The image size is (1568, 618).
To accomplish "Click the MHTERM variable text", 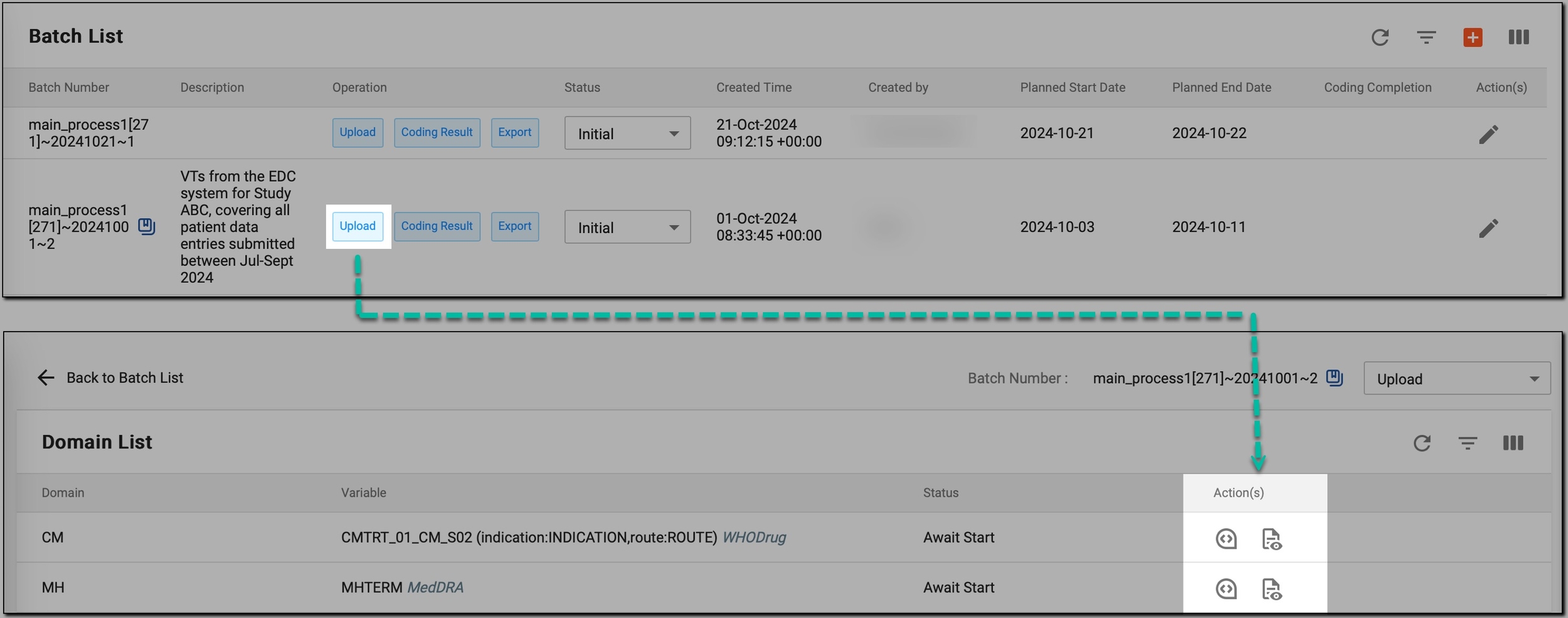I will coord(372,588).
